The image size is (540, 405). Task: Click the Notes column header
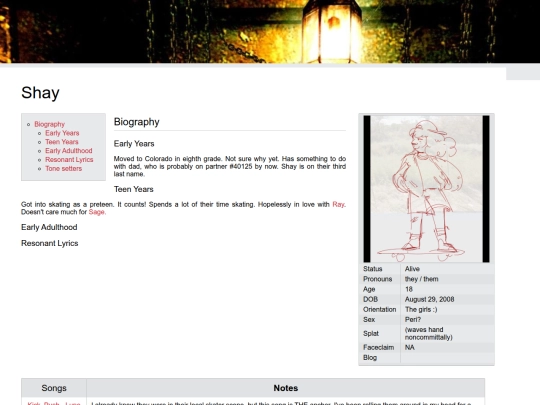pyautogui.click(x=286, y=388)
